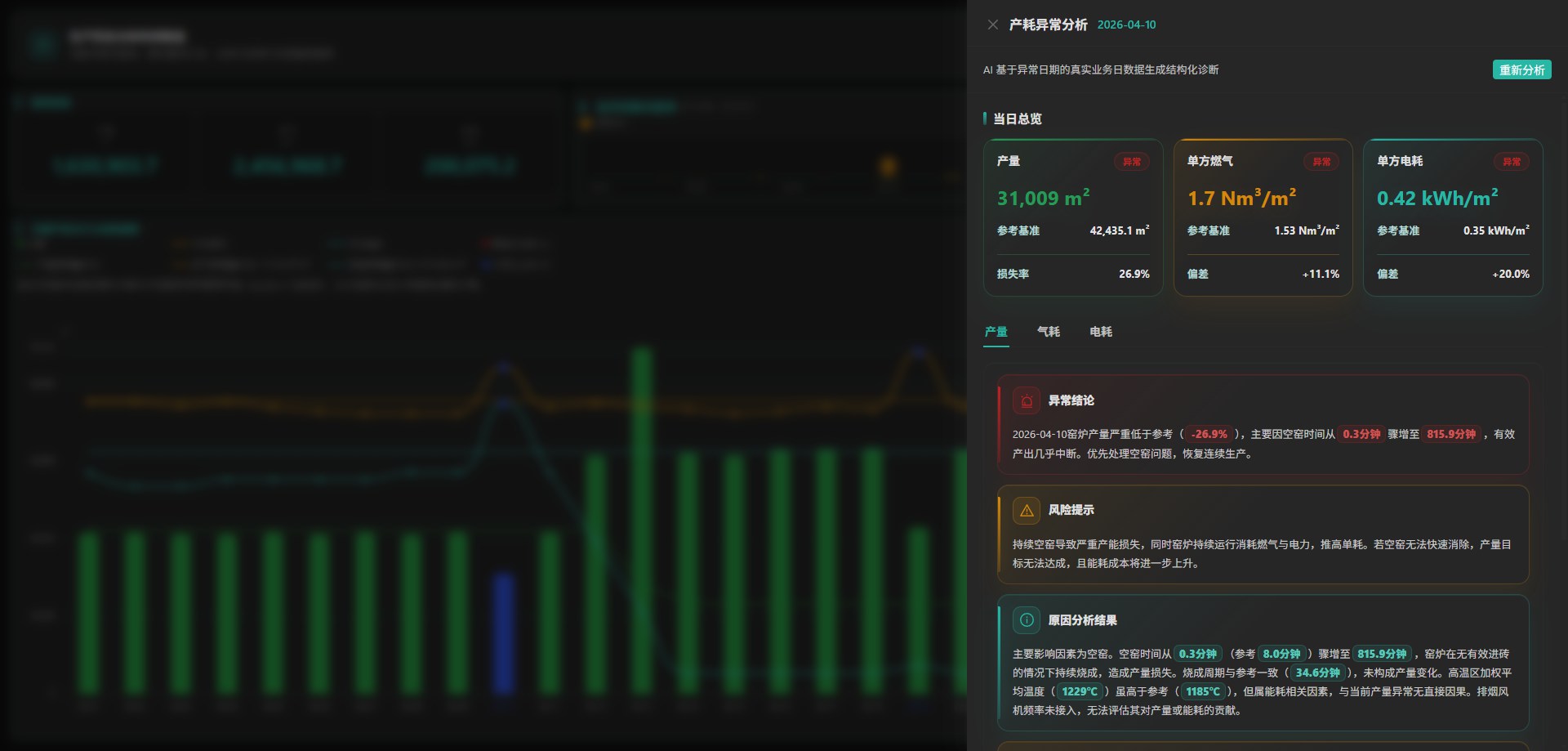
Task: Close the 产耗异常分析 drawer panel
Action: pos(992,25)
